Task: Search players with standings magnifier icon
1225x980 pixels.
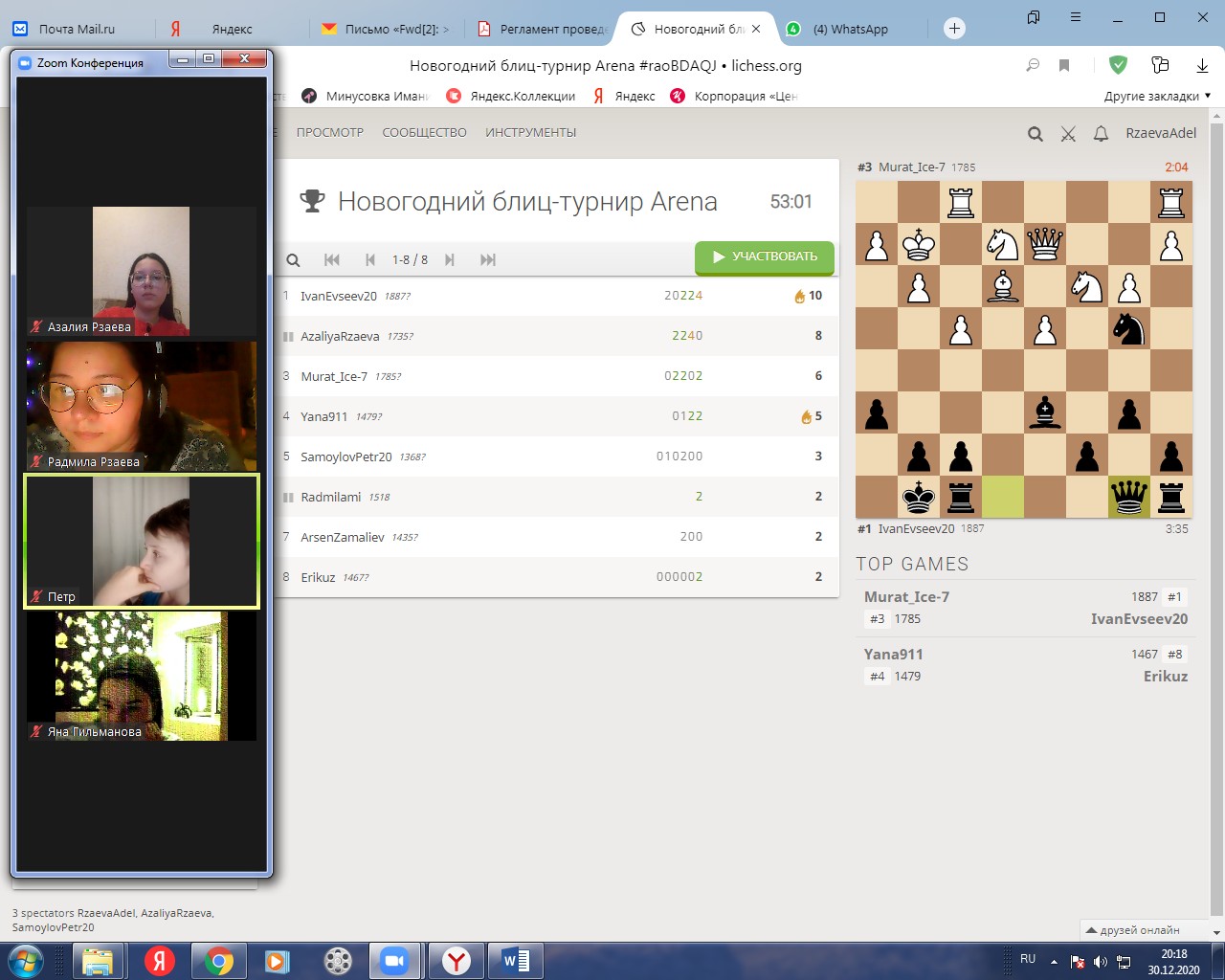Action: pos(294,259)
